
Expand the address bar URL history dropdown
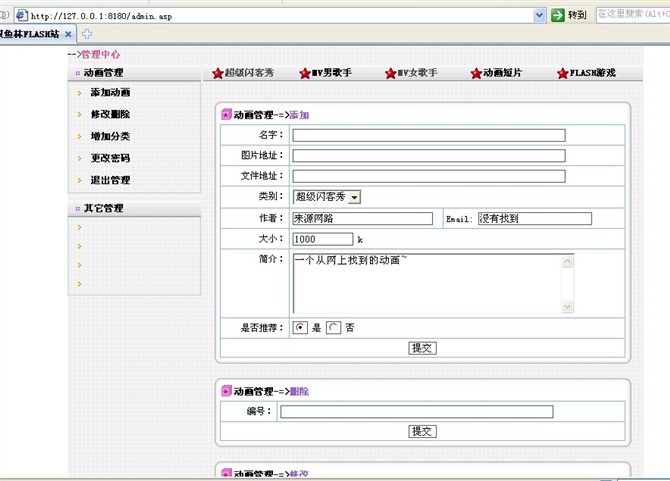click(540, 16)
